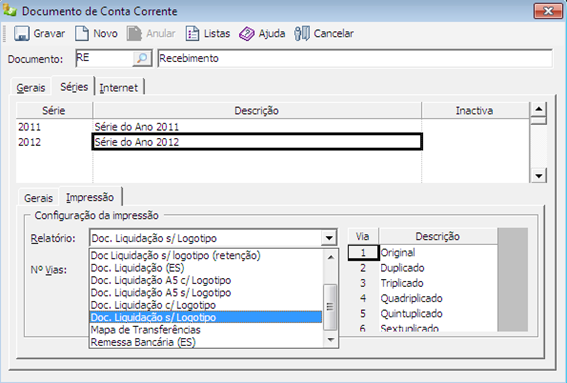567x383 pixels.
Task: Click the series table Descrição column header
Action: (x=257, y=110)
